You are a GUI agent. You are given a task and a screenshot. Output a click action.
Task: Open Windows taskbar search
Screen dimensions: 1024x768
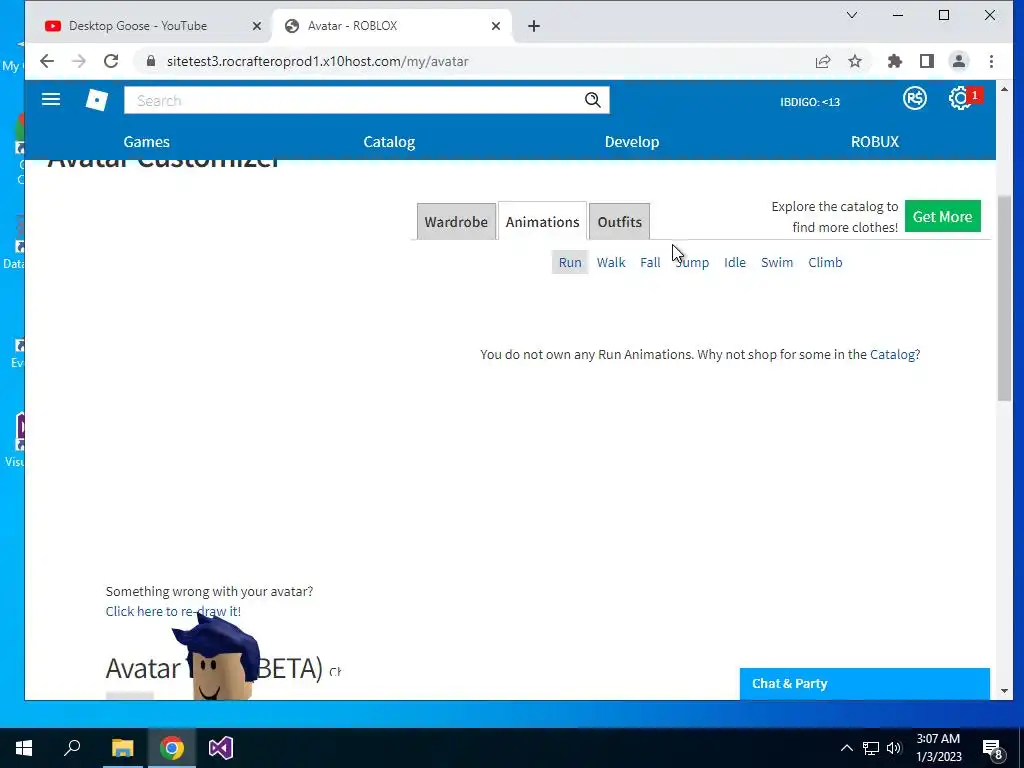72,748
